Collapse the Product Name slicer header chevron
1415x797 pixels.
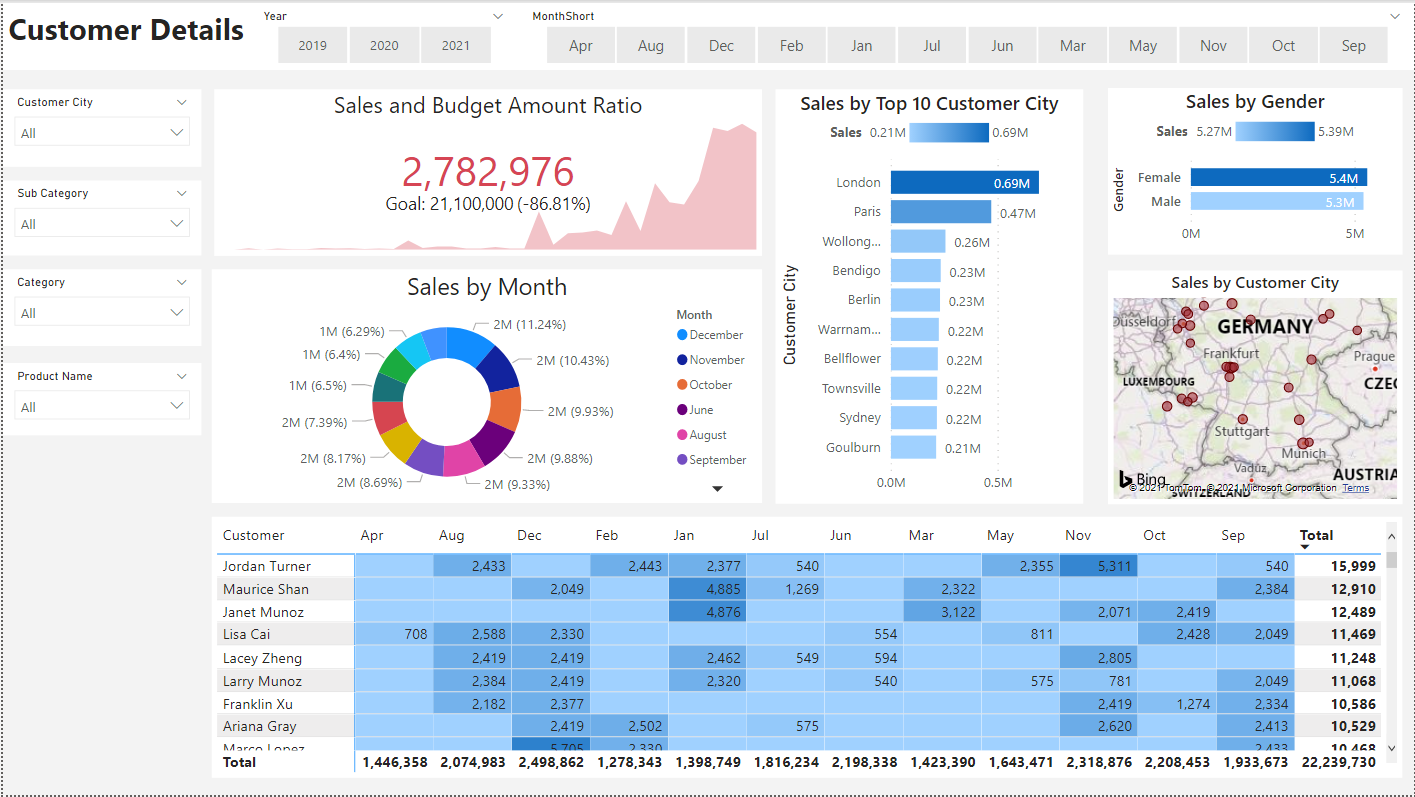(181, 375)
